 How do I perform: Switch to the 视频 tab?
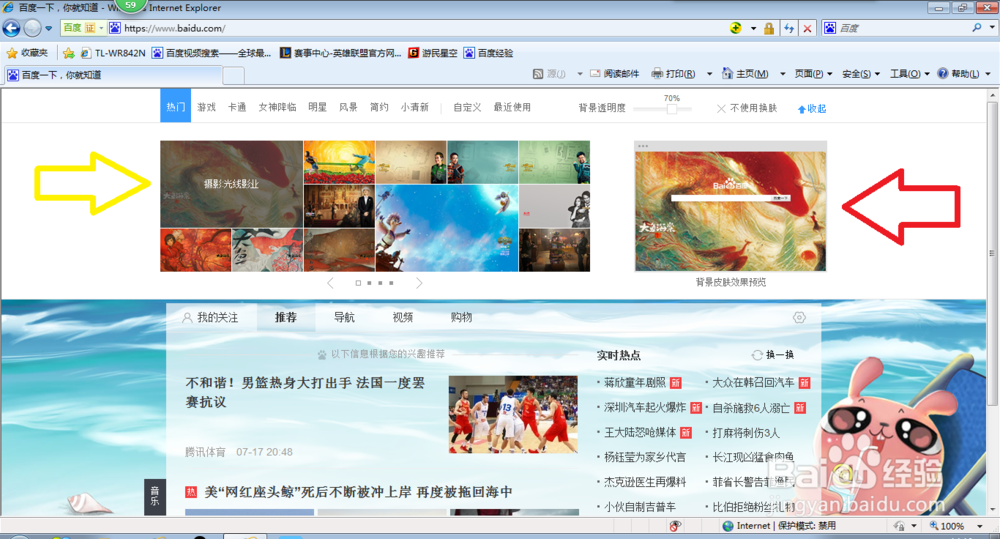[x=402, y=317]
